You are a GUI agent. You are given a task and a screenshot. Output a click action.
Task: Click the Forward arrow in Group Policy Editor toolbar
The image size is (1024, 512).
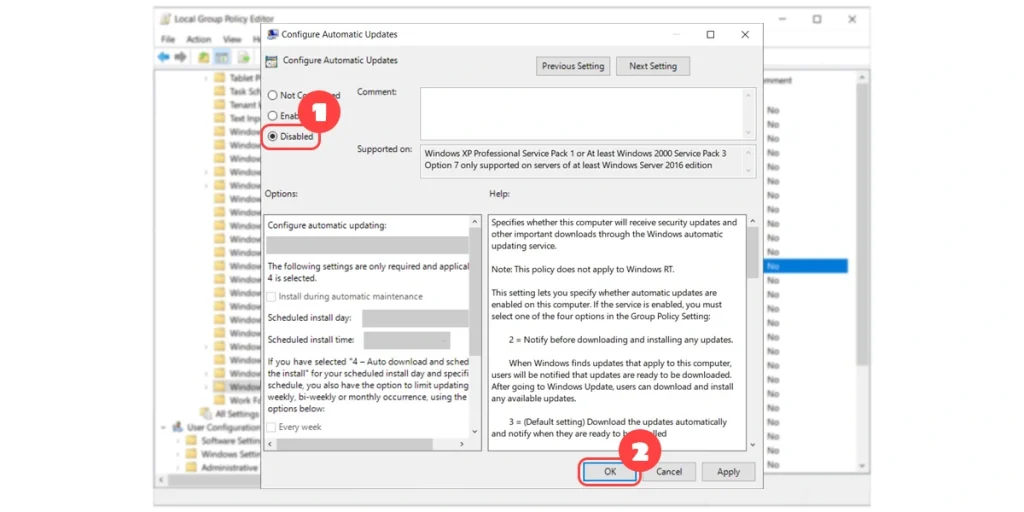(x=180, y=57)
